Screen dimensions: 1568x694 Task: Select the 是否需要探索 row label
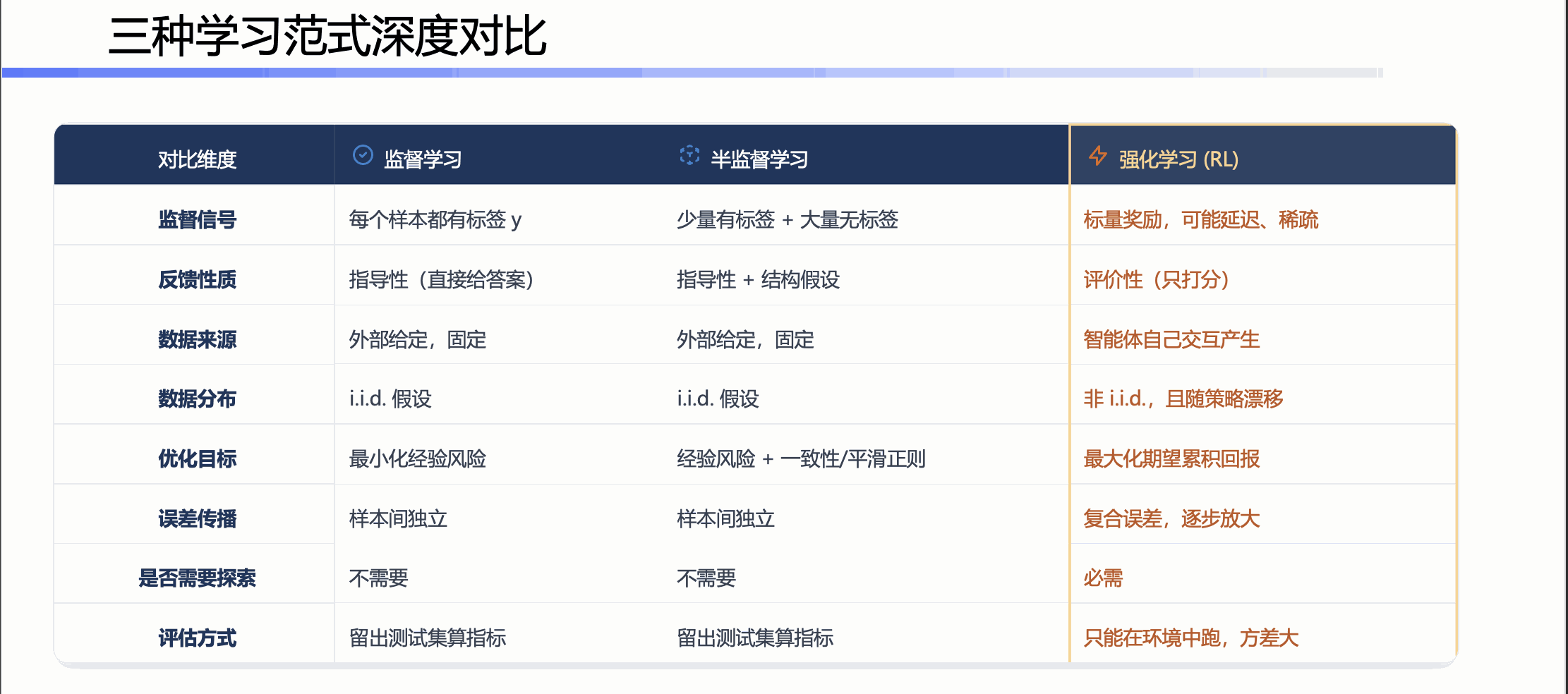(x=197, y=578)
